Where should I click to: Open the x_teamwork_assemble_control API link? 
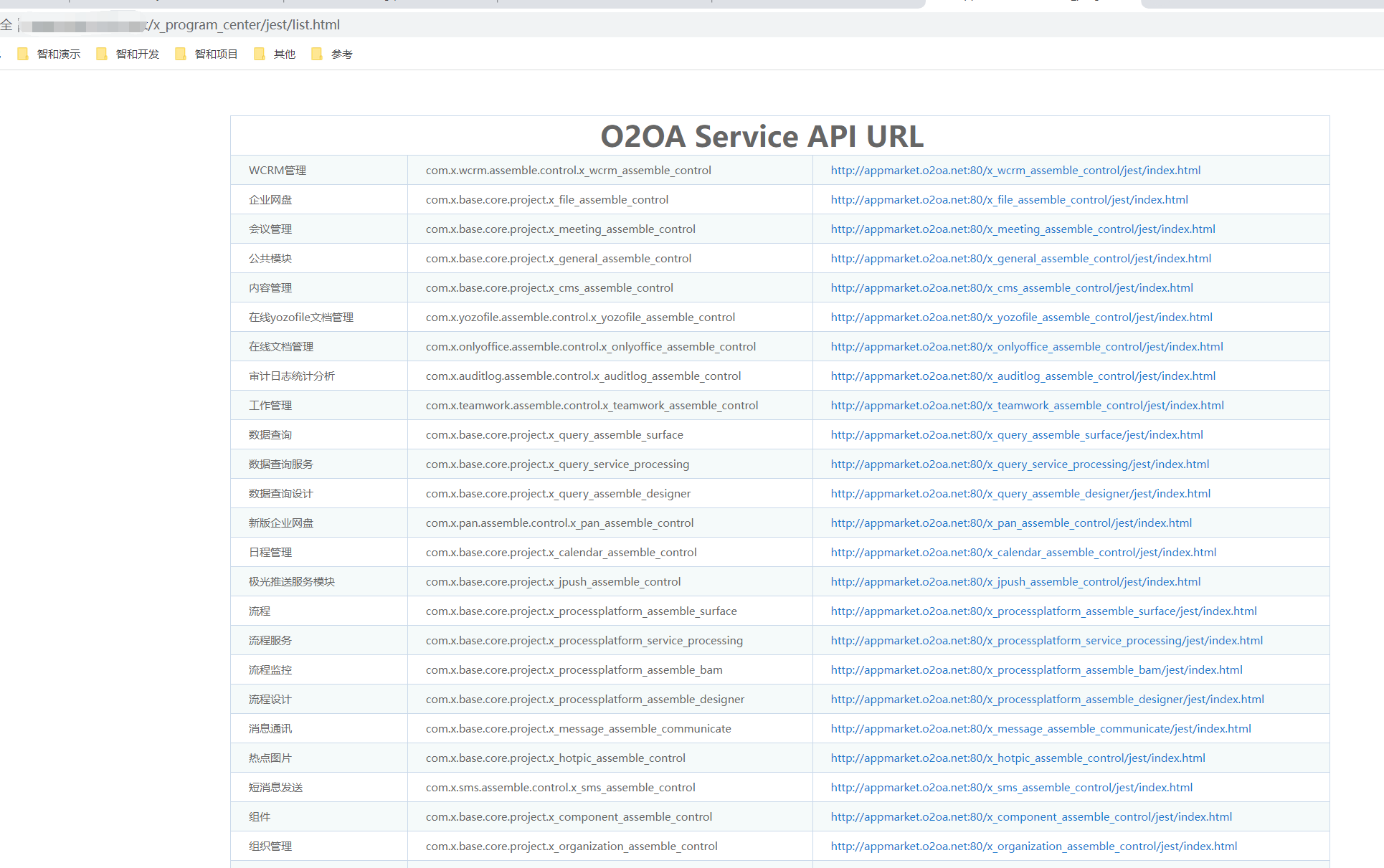coord(1027,406)
